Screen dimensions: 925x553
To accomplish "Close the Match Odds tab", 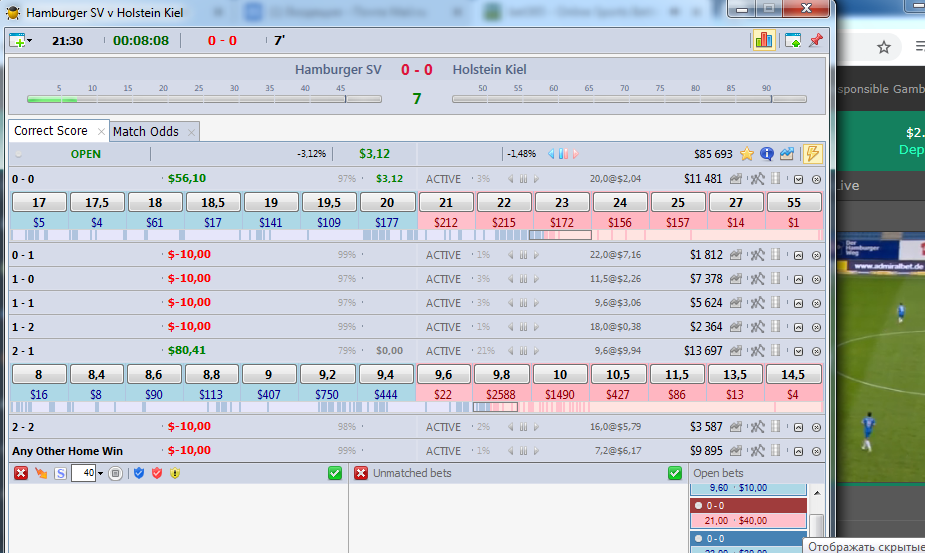I will click(x=191, y=132).
